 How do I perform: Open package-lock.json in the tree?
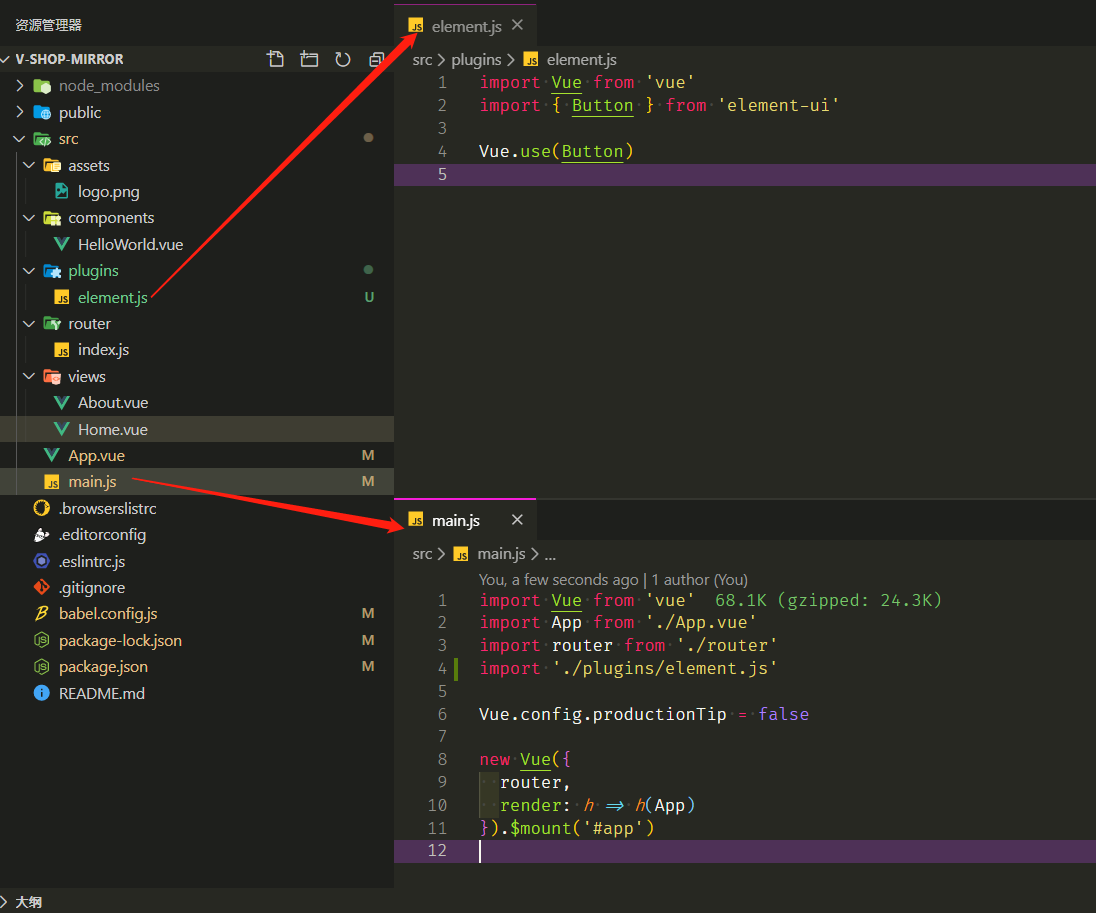(120, 640)
